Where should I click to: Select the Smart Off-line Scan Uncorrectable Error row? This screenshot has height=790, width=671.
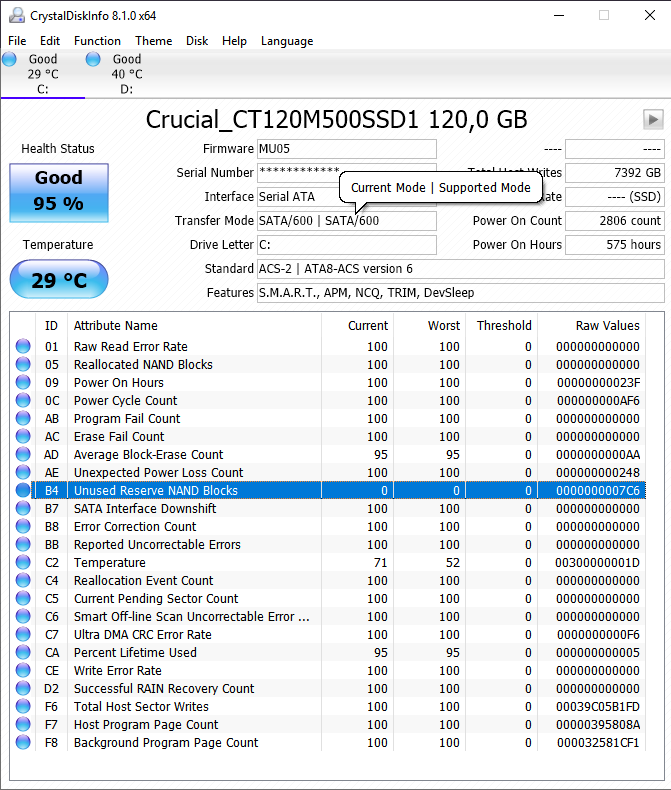[x=328, y=617]
